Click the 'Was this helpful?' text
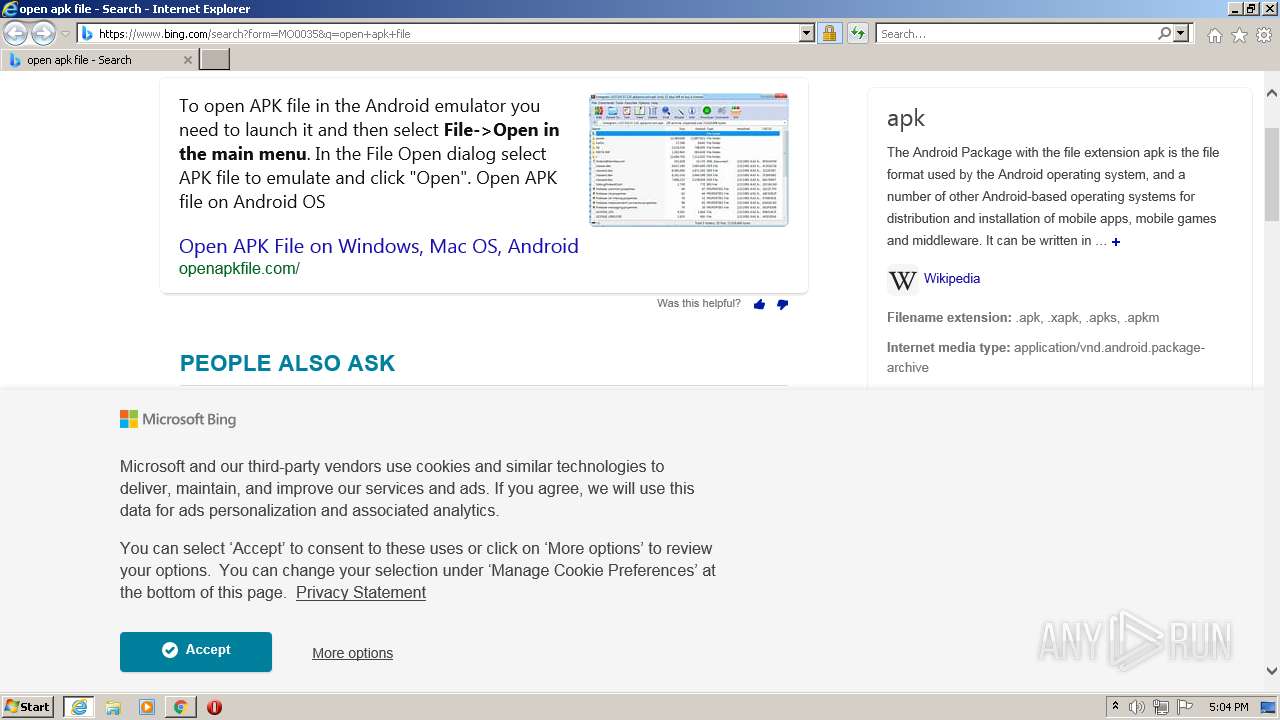1280x720 pixels. coord(699,303)
